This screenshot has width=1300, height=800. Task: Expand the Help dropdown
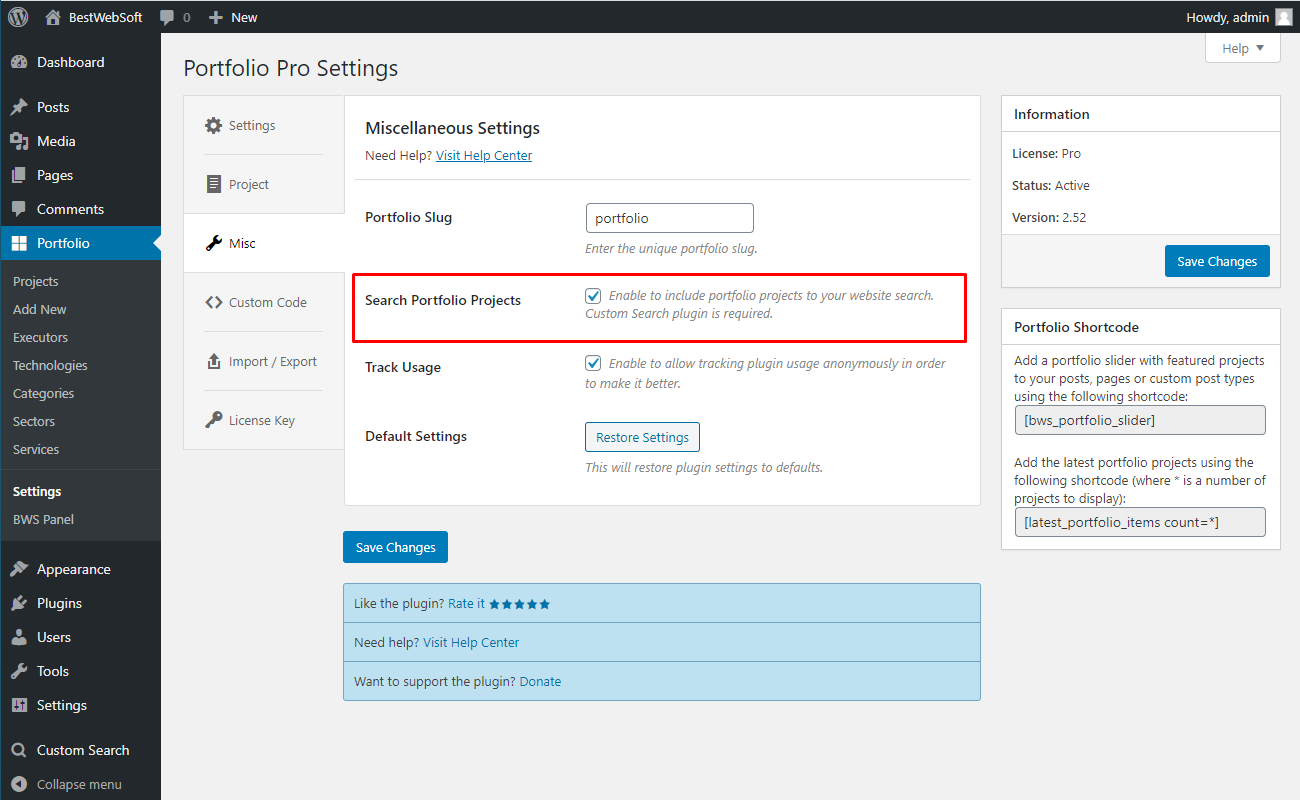click(x=1243, y=48)
